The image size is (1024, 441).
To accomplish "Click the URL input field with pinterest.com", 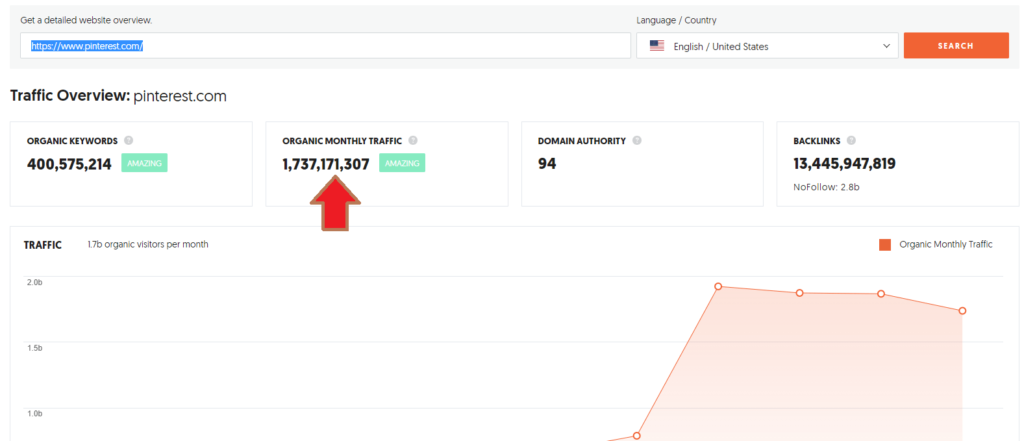I will tap(325, 46).
